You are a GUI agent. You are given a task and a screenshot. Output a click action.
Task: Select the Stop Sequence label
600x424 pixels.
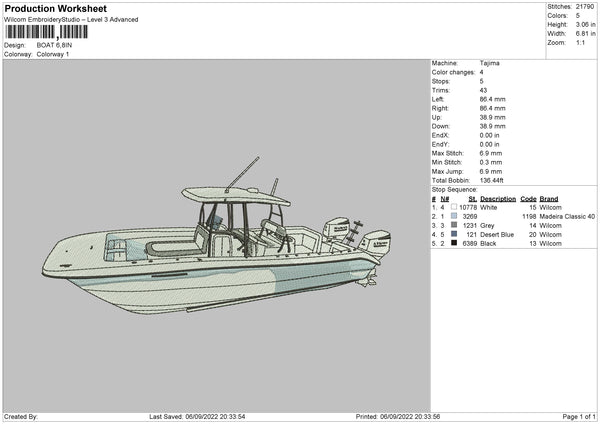[454, 188]
